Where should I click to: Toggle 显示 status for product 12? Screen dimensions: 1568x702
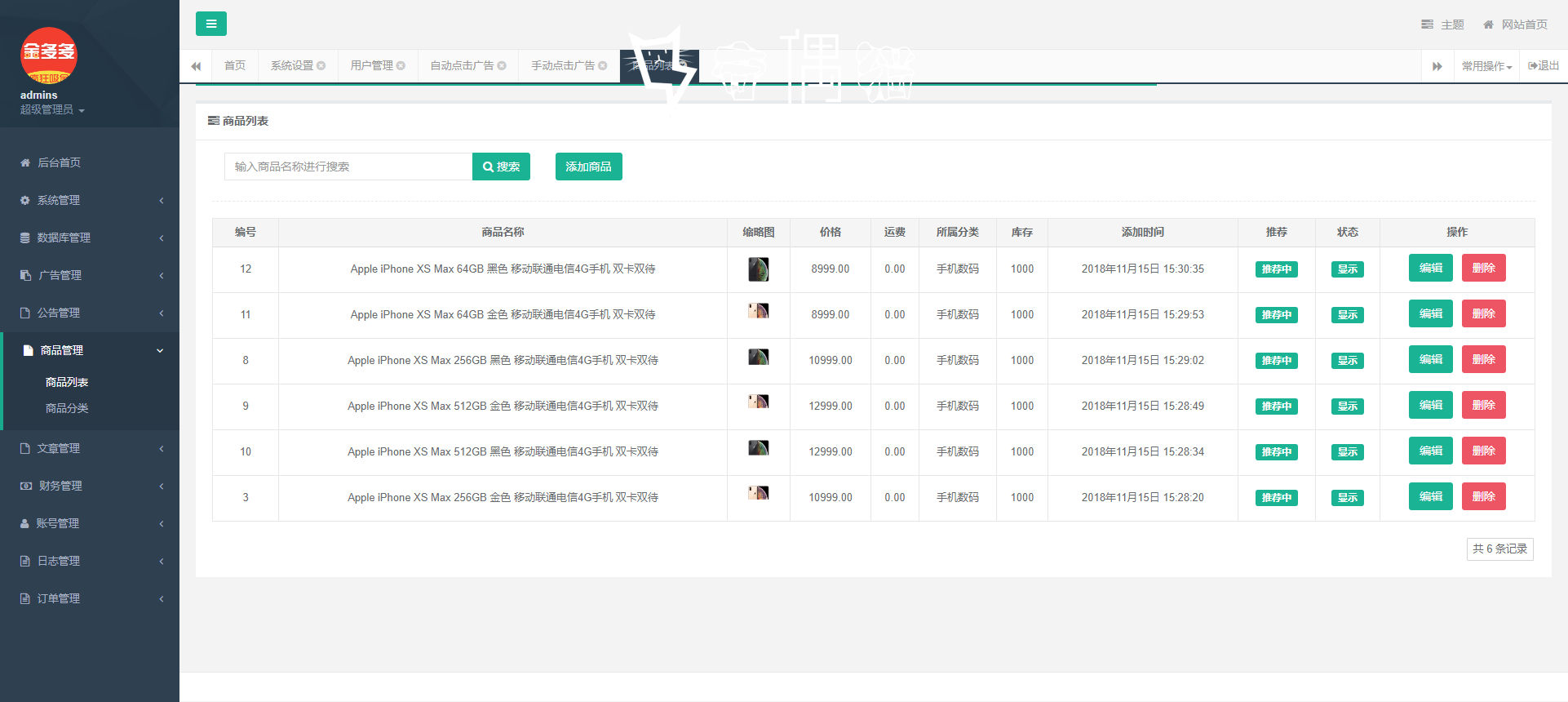pos(1348,269)
